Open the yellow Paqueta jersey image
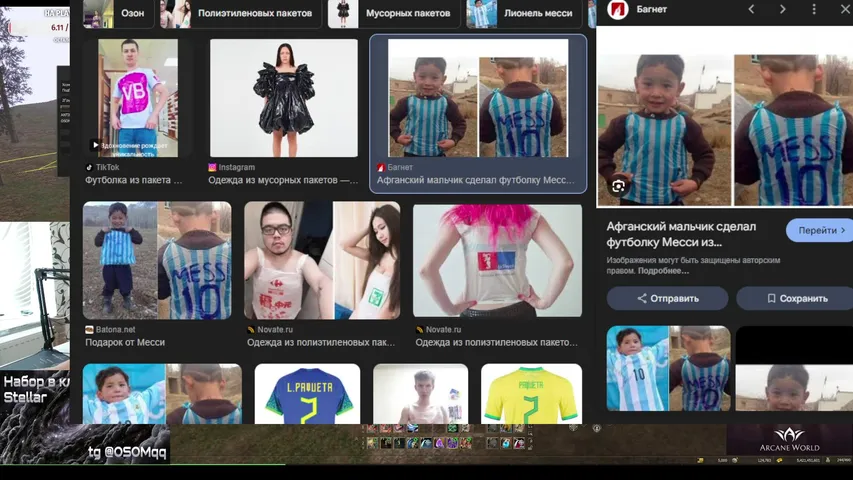This screenshot has width=853, height=480. pyautogui.click(x=531, y=394)
